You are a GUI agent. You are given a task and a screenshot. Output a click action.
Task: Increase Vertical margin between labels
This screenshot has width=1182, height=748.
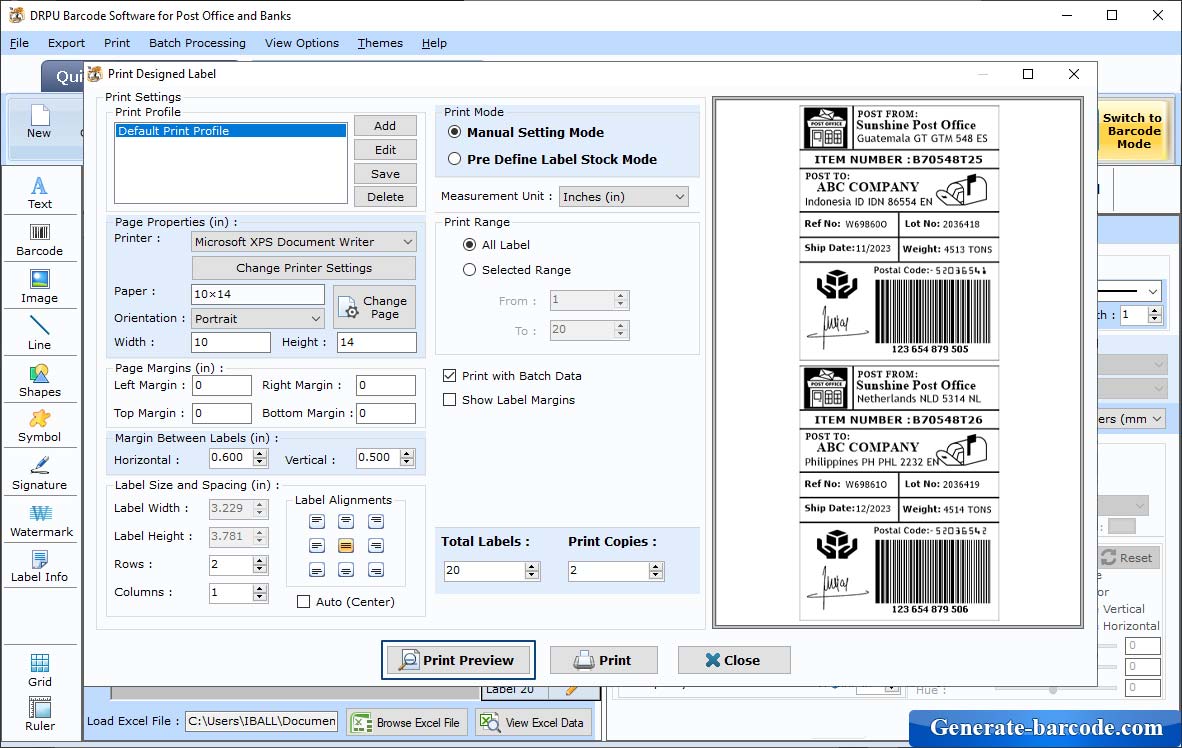click(x=407, y=453)
